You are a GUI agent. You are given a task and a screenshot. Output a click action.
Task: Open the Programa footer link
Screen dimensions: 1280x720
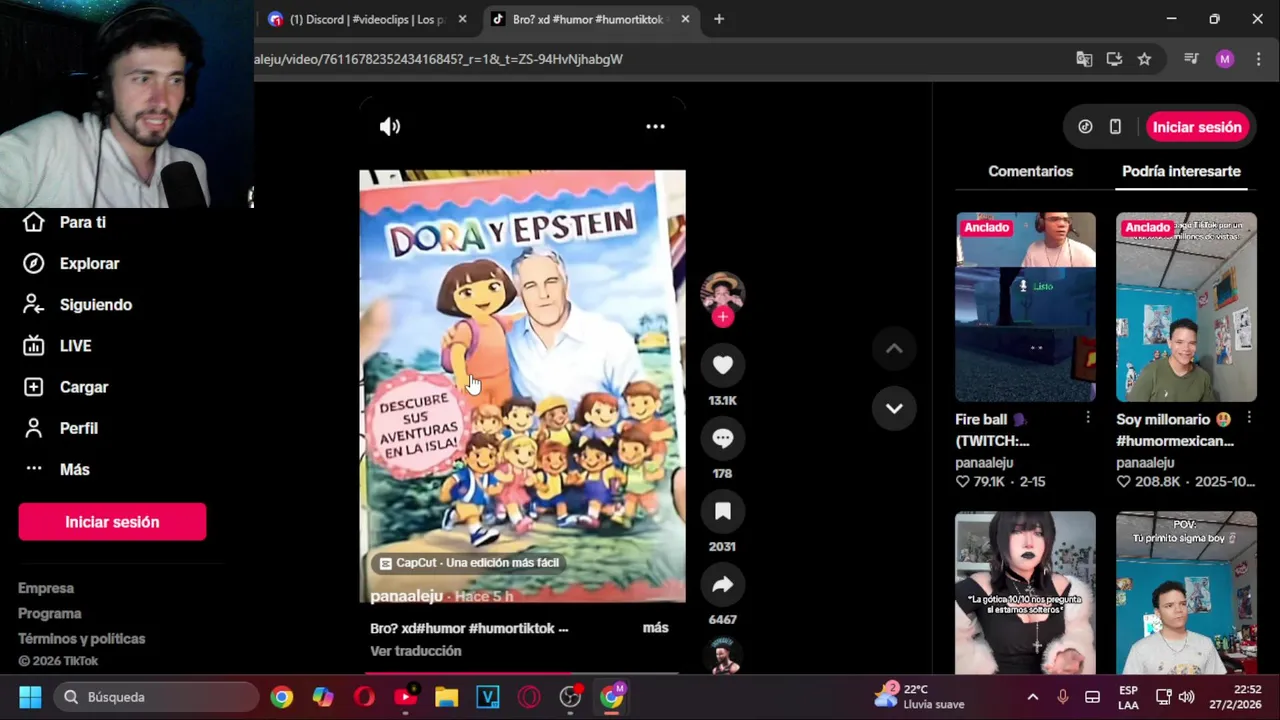50,613
